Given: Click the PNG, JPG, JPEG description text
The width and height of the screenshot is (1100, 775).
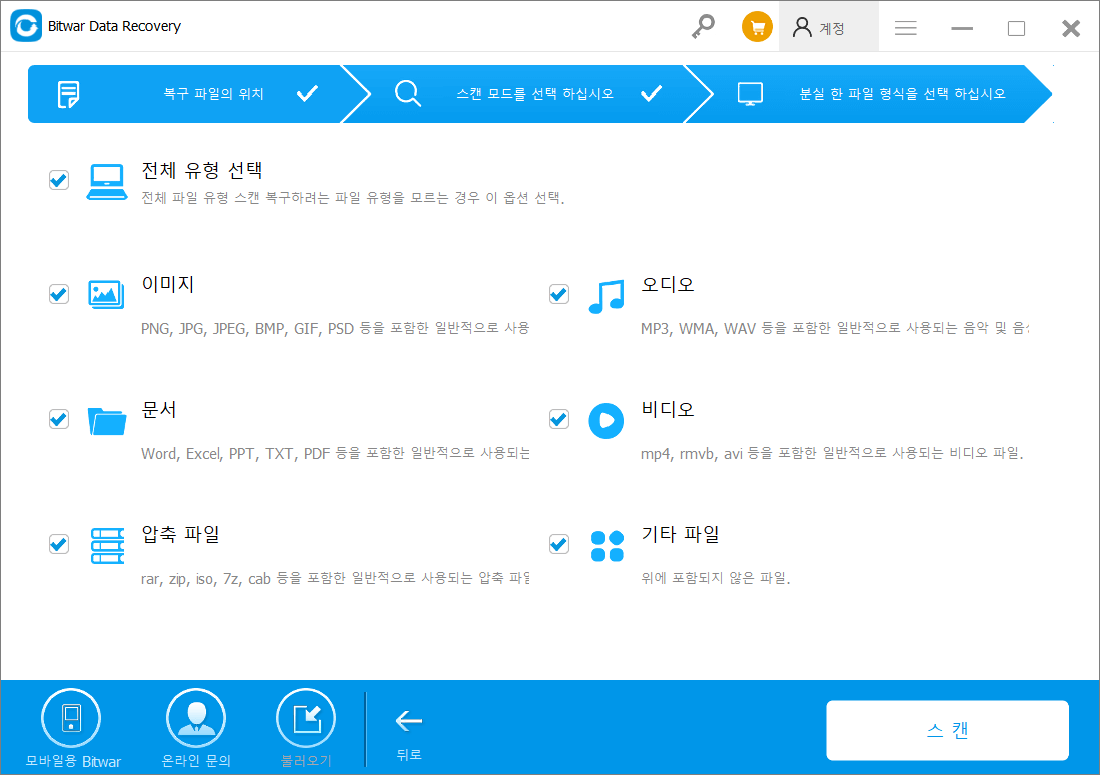Looking at the screenshot, I should point(335,328).
